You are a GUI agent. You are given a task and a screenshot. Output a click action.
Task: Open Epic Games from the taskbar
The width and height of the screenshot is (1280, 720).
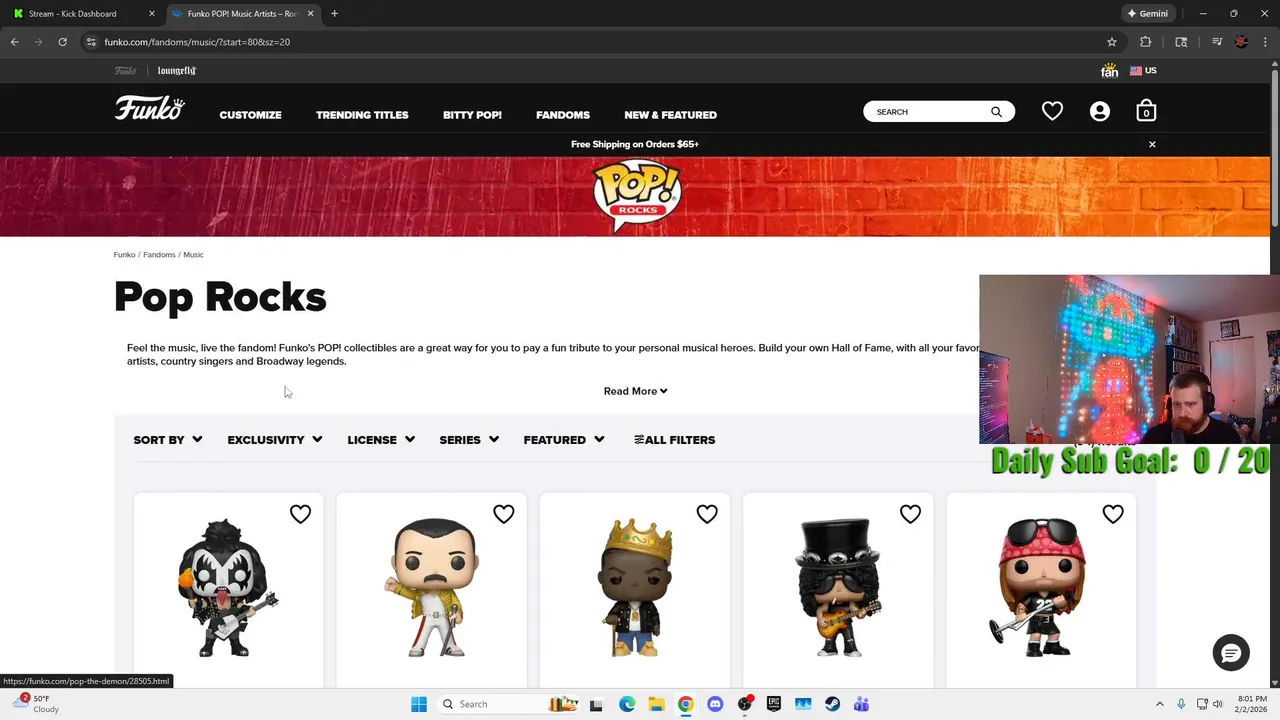(x=774, y=704)
